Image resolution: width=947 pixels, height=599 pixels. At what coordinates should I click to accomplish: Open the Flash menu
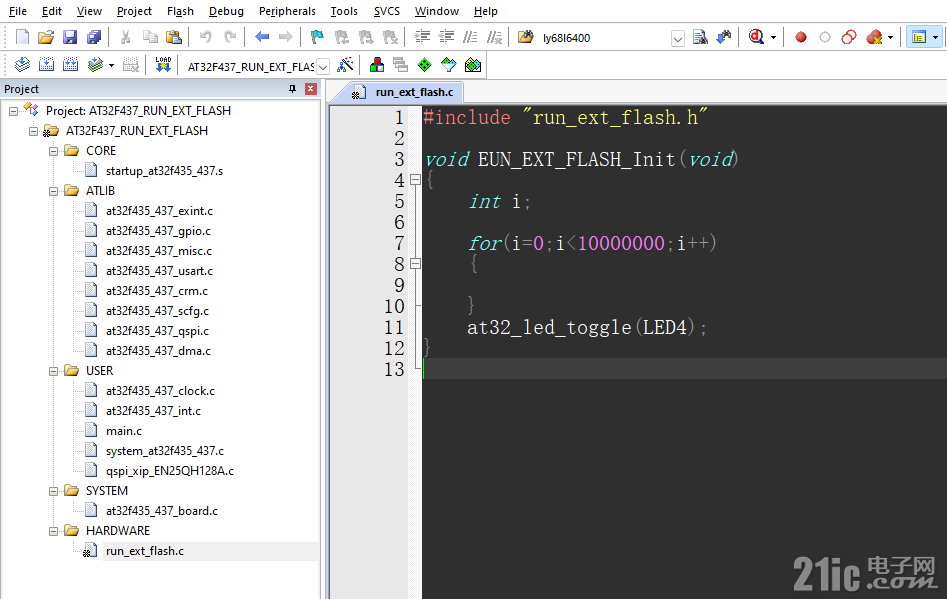click(180, 11)
